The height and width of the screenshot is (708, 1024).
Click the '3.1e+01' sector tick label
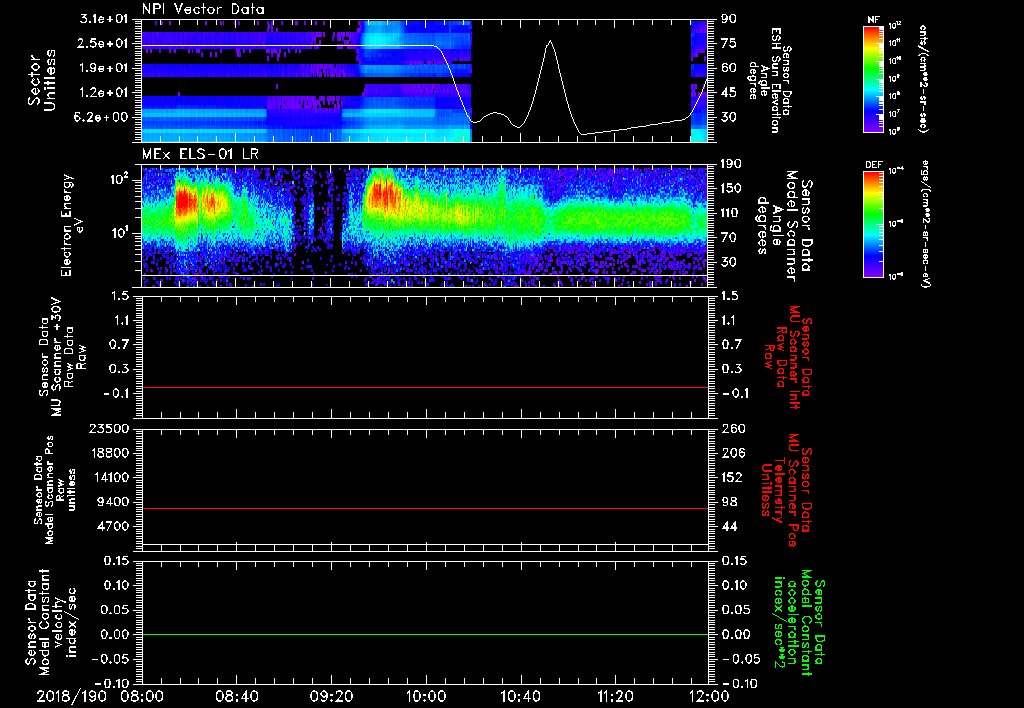(103, 19)
